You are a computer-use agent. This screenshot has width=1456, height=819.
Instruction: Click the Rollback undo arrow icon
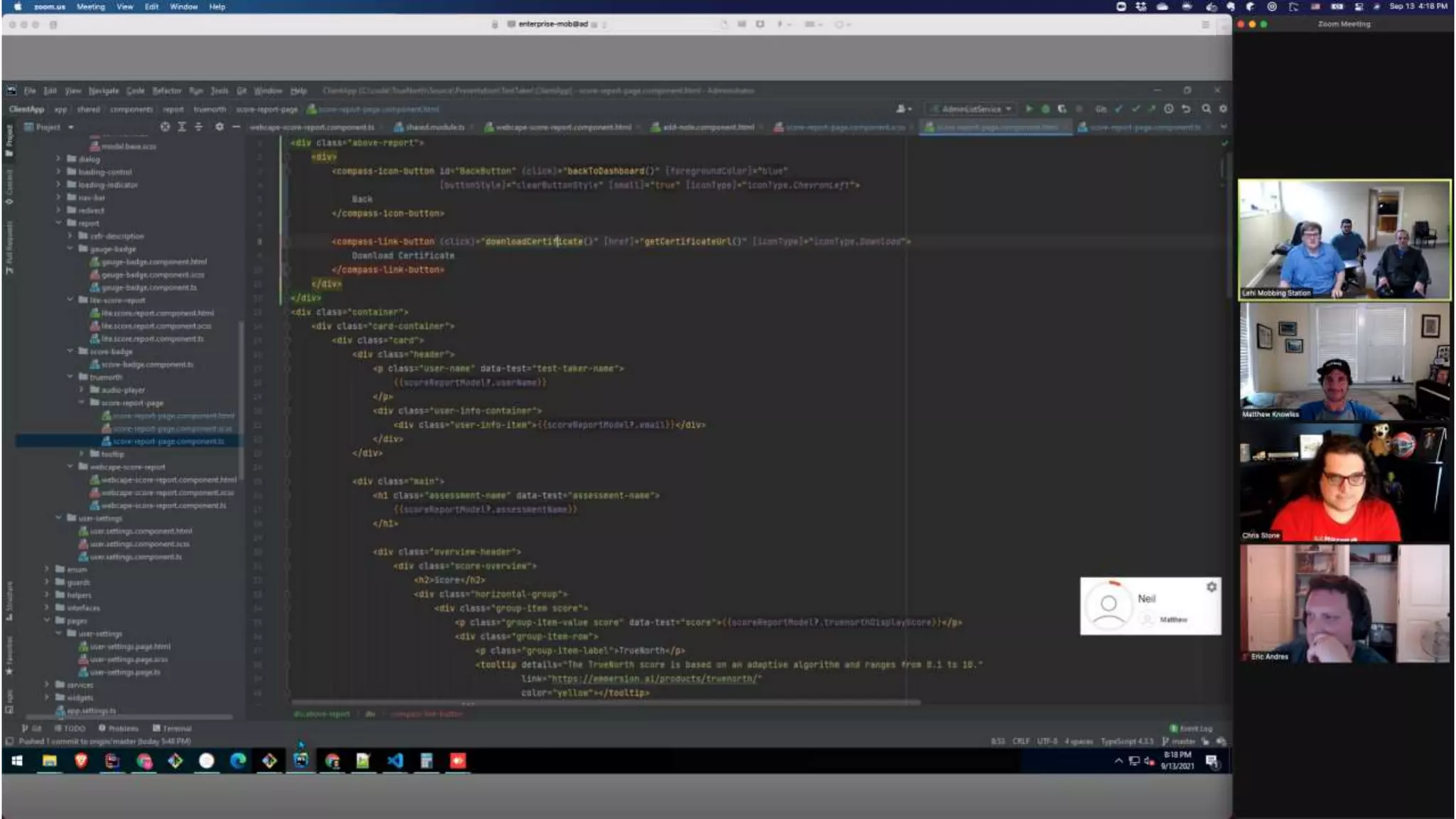(1186, 109)
